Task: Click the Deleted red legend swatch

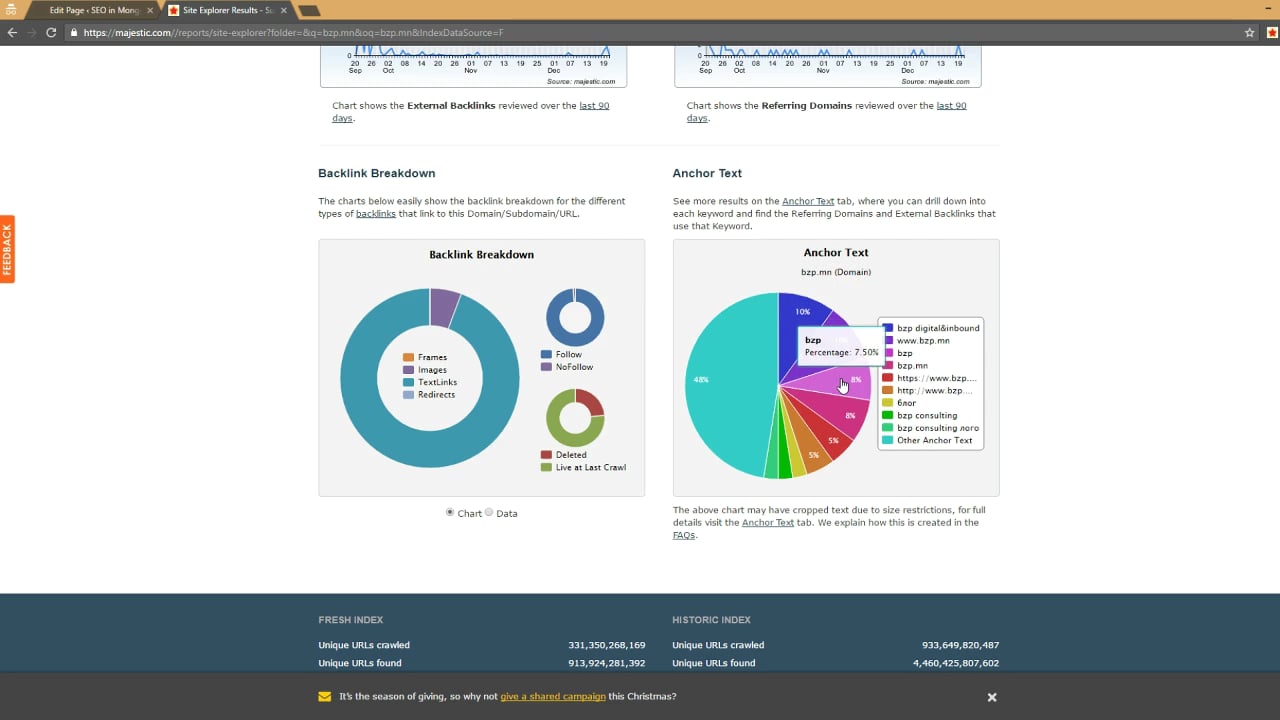Action: coord(546,455)
